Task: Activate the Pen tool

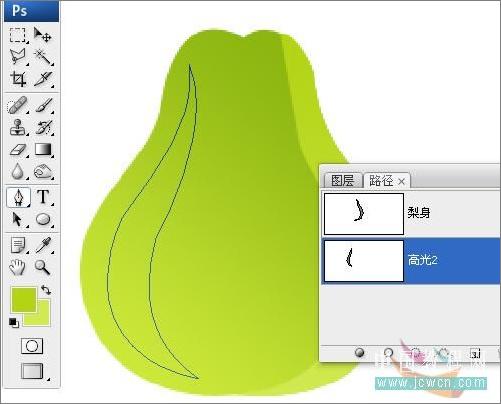Action: (19, 197)
